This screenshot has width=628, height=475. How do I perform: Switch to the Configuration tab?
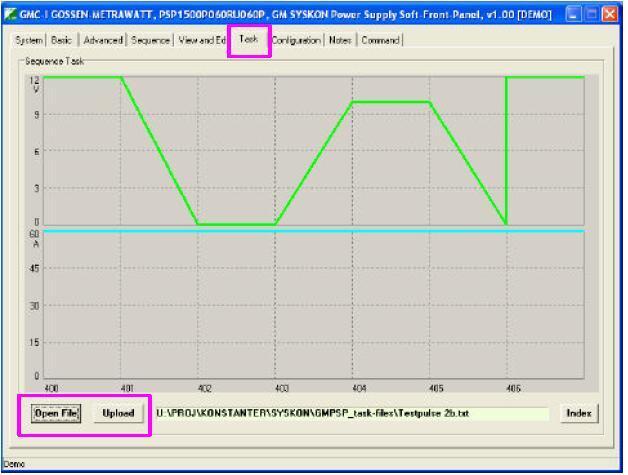point(297,40)
